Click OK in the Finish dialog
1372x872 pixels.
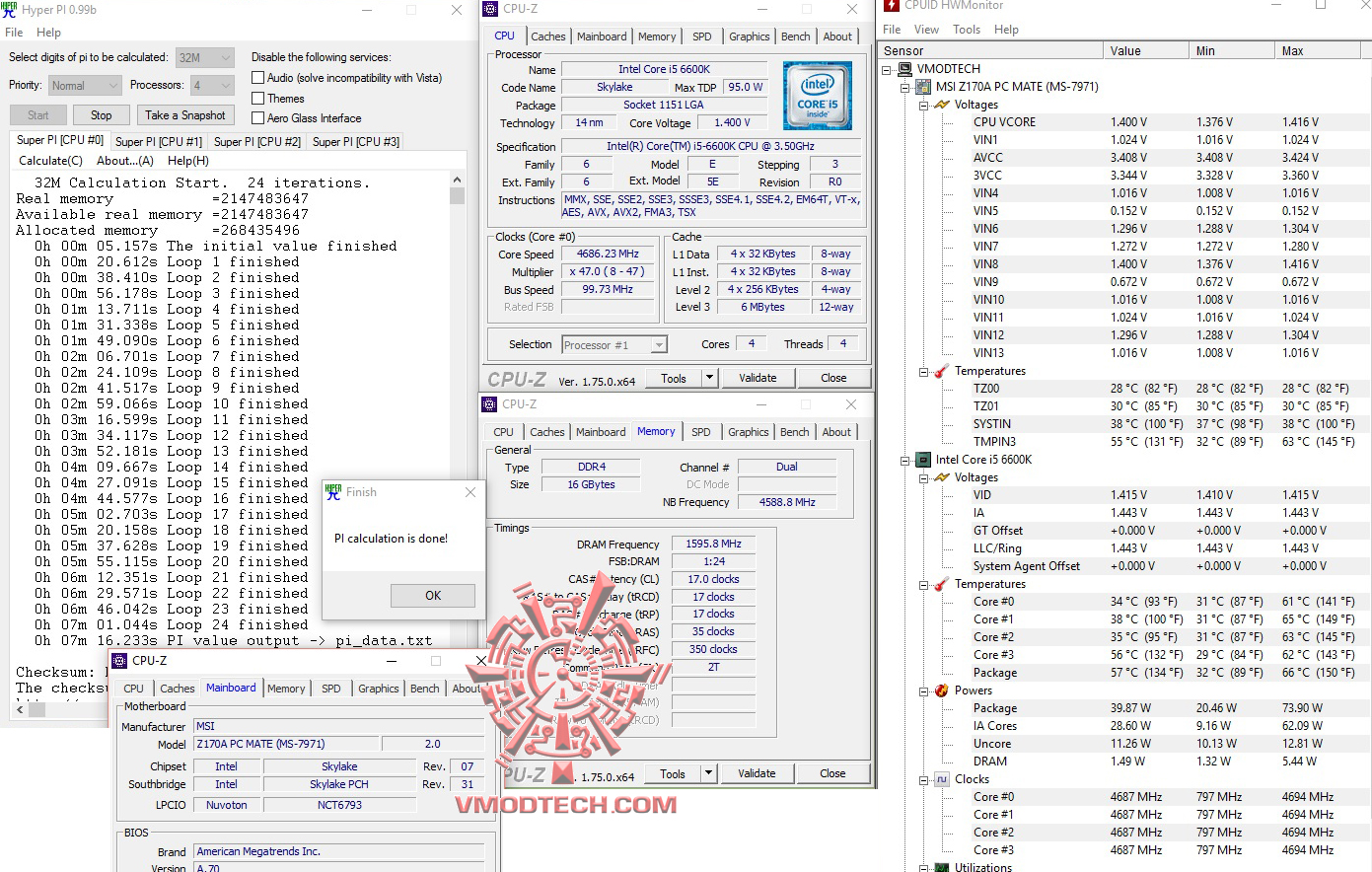(x=433, y=596)
